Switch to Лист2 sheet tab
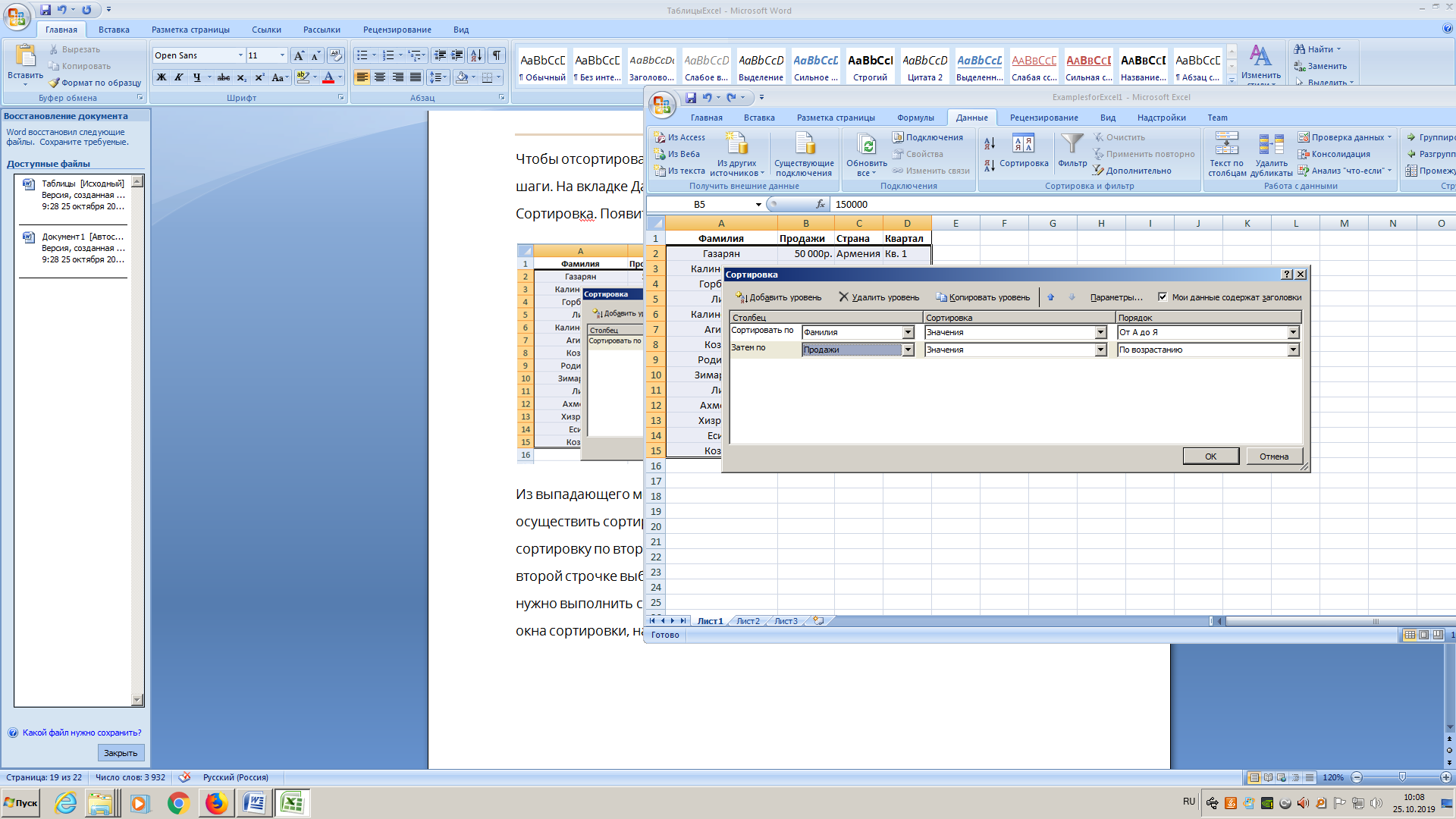 (x=748, y=621)
